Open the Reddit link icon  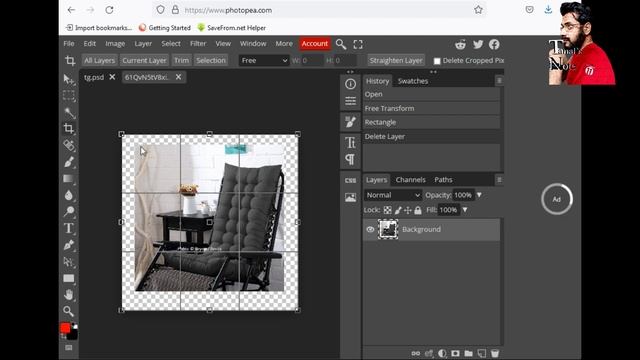click(x=460, y=44)
